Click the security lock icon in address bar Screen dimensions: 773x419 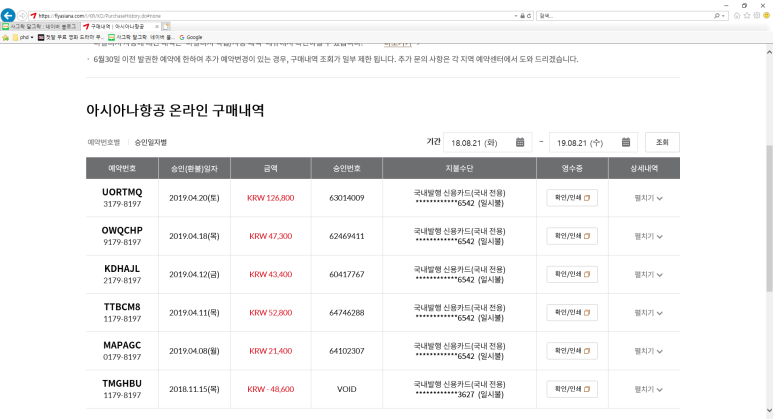pyautogui.click(x=523, y=16)
